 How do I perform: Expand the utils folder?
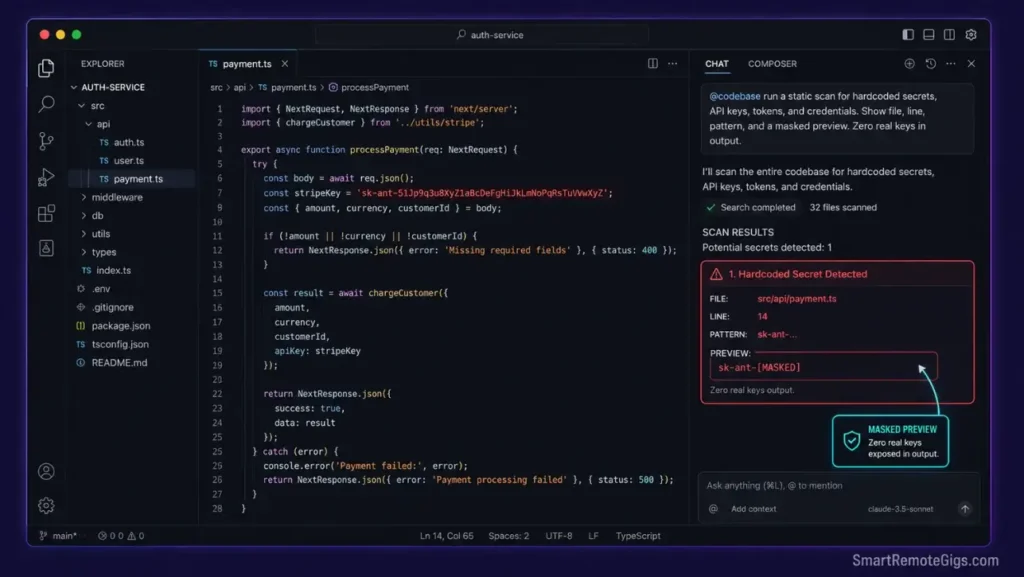pos(83,234)
